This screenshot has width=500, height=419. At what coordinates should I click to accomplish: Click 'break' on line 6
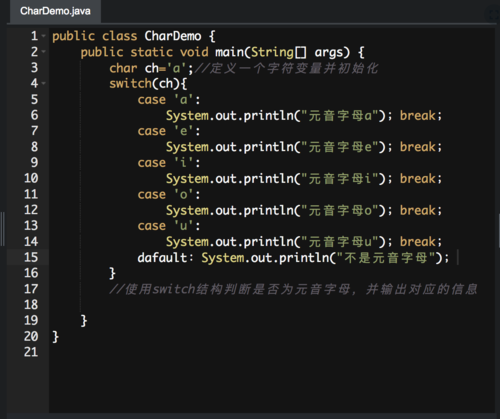coord(418,116)
